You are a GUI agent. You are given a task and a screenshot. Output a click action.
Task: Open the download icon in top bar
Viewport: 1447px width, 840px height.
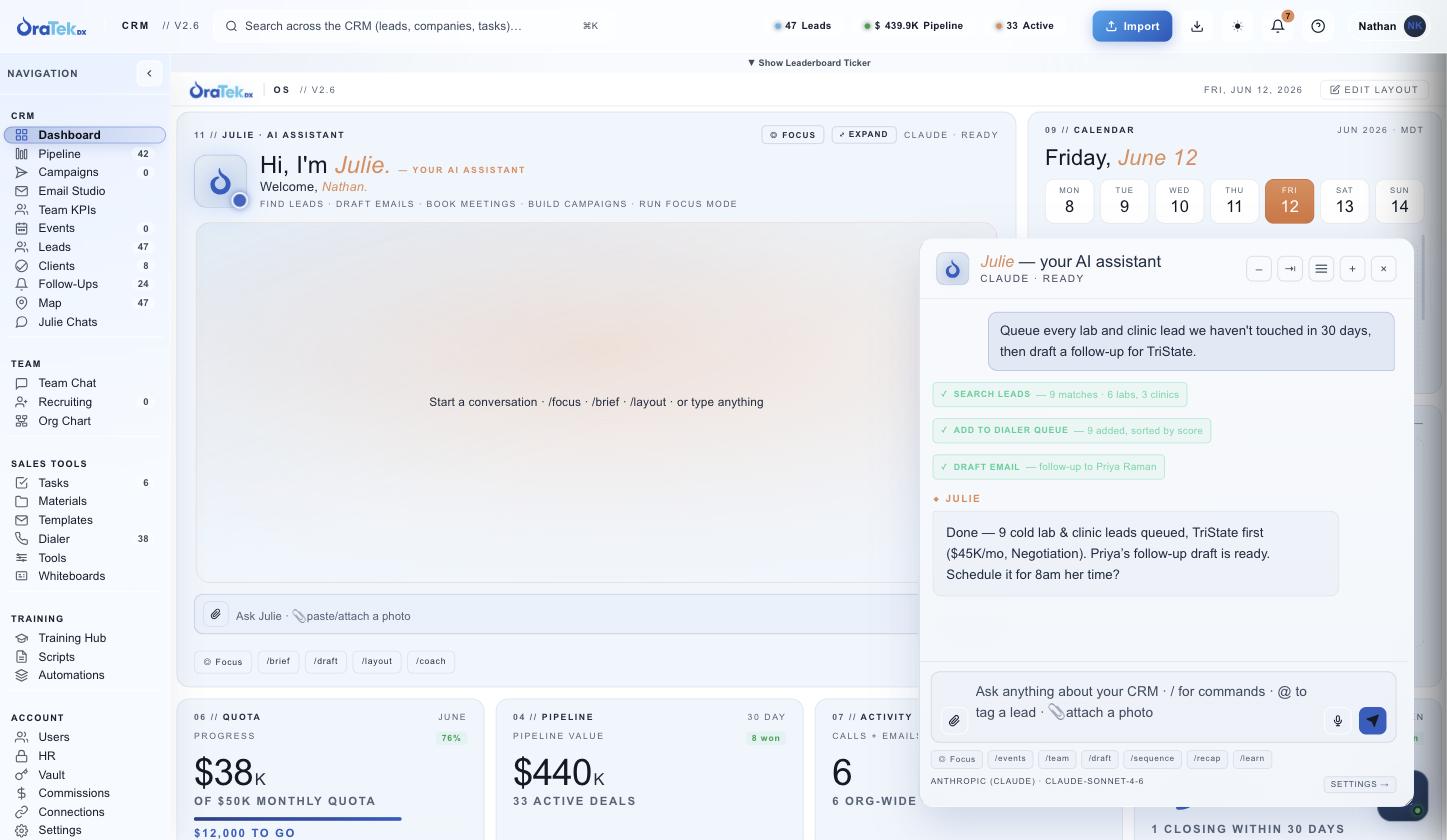(x=1197, y=26)
